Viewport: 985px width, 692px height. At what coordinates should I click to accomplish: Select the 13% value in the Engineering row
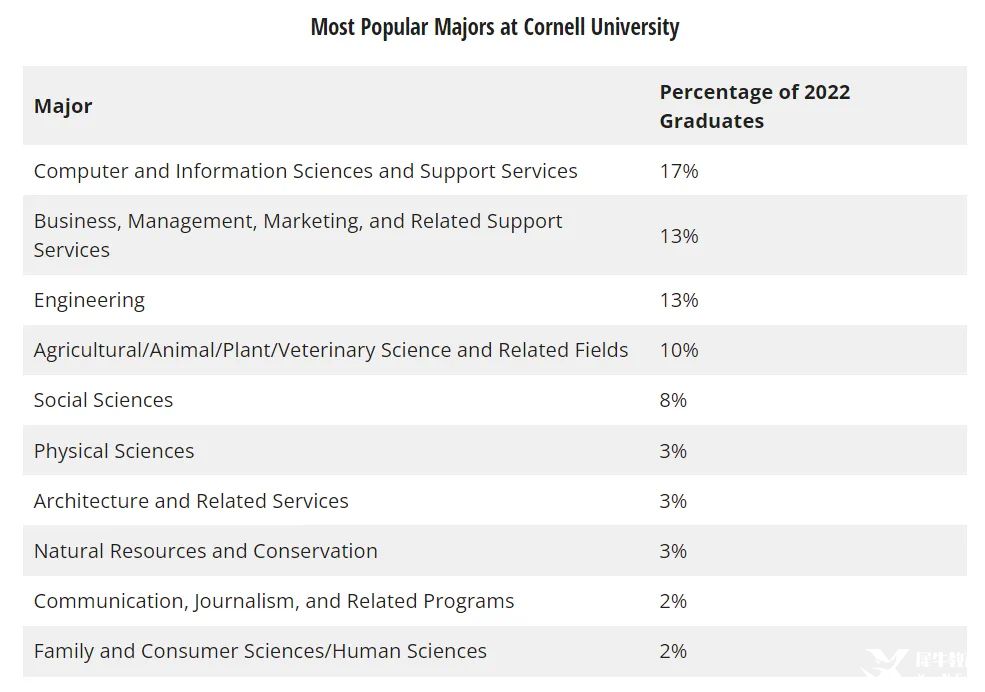679,300
